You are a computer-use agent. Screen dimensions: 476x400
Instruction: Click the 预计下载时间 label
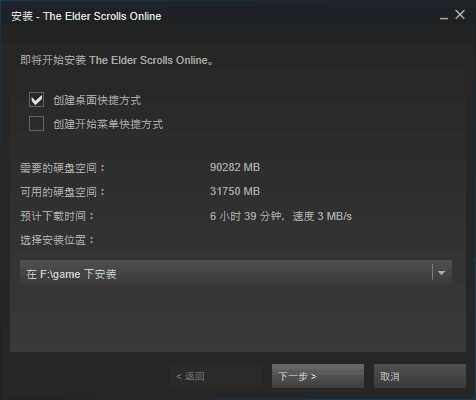tap(57, 216)
